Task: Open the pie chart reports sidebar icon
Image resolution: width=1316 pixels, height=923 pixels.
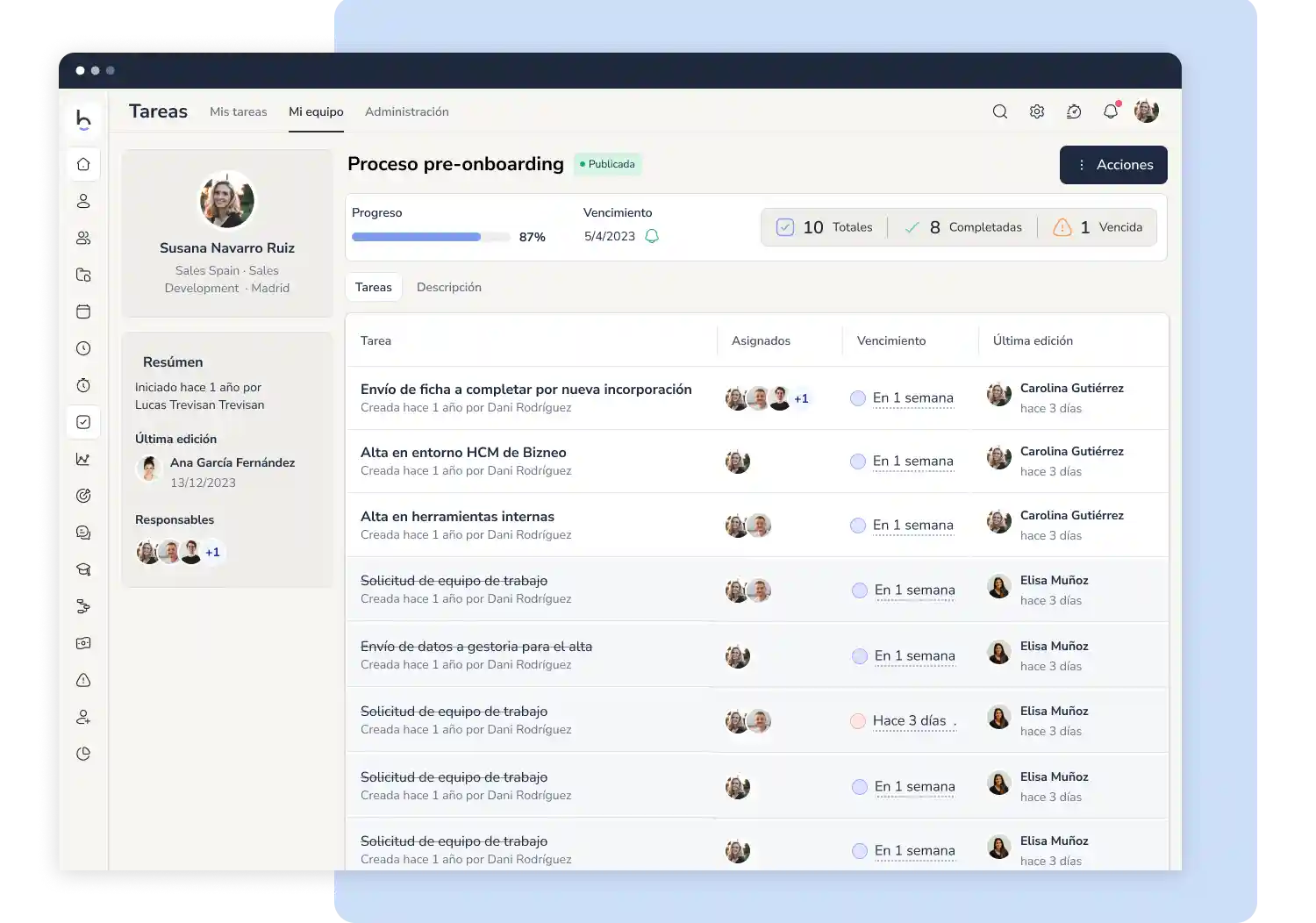Action: (x=83, y=754)
